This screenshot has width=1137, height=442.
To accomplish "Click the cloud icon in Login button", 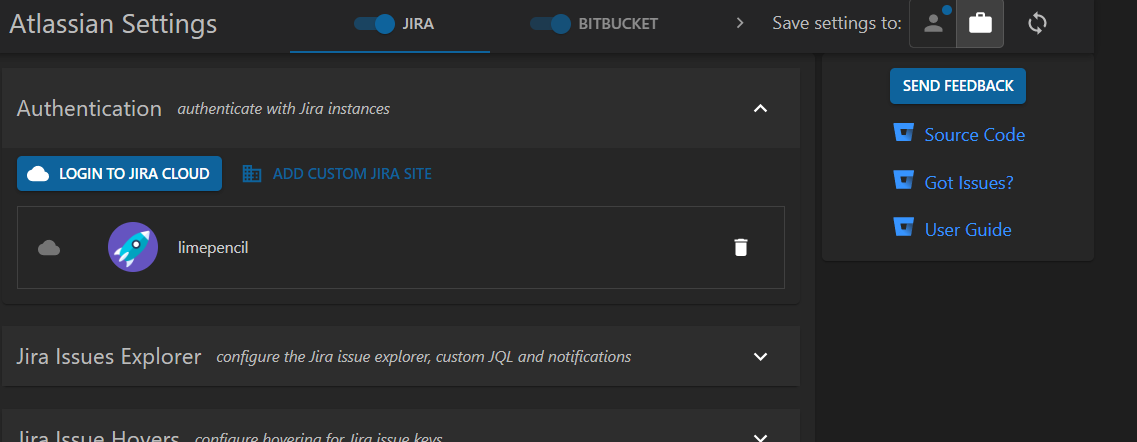I will coord(38,174).
